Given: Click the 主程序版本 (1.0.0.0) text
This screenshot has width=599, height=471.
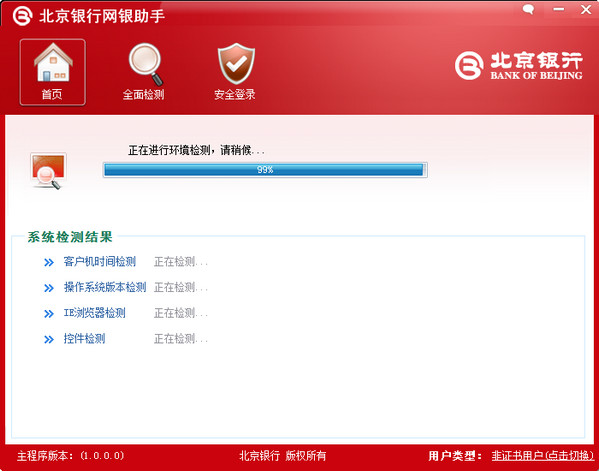Looking at the screenshot, I should (x=71, y=455).
